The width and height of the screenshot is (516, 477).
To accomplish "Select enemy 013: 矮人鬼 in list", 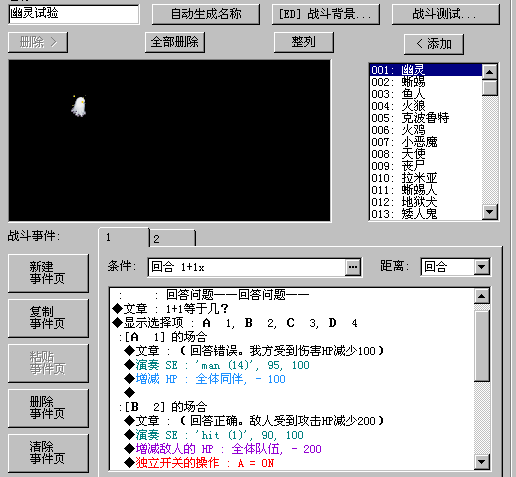I will pos(426,214).
